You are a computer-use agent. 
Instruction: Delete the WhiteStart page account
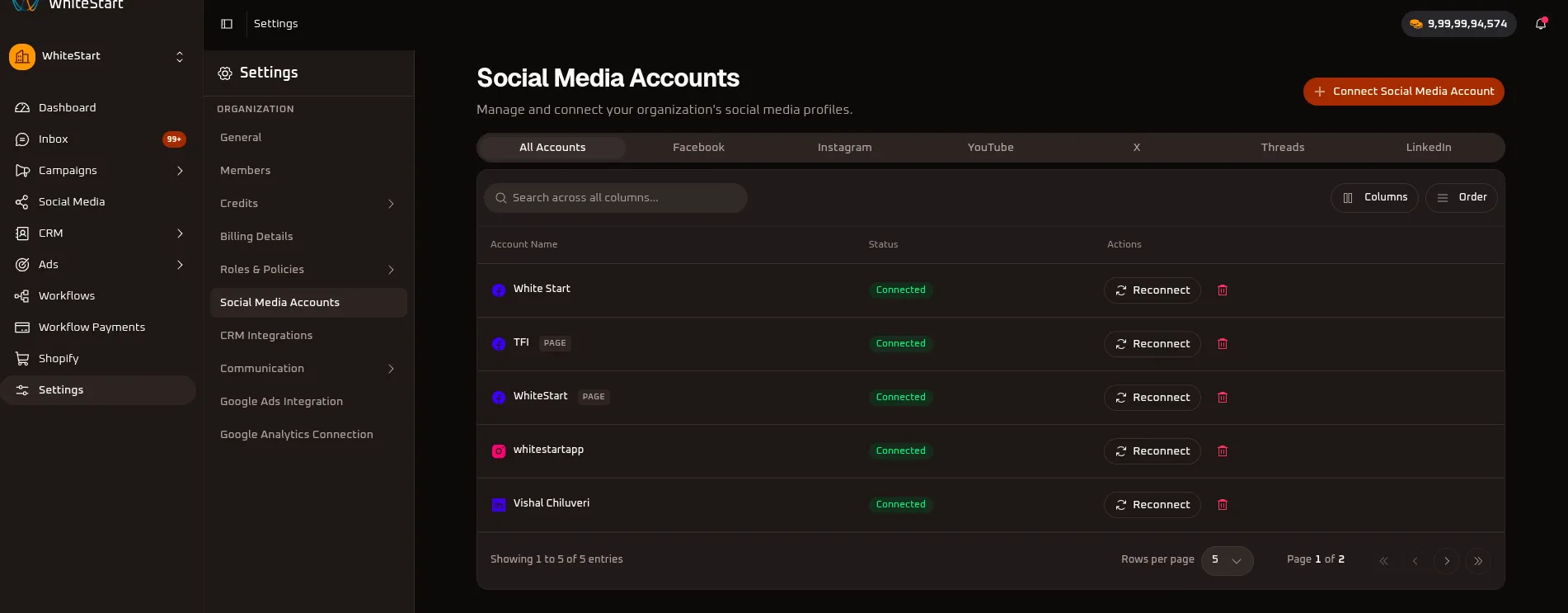point(1223,398)
